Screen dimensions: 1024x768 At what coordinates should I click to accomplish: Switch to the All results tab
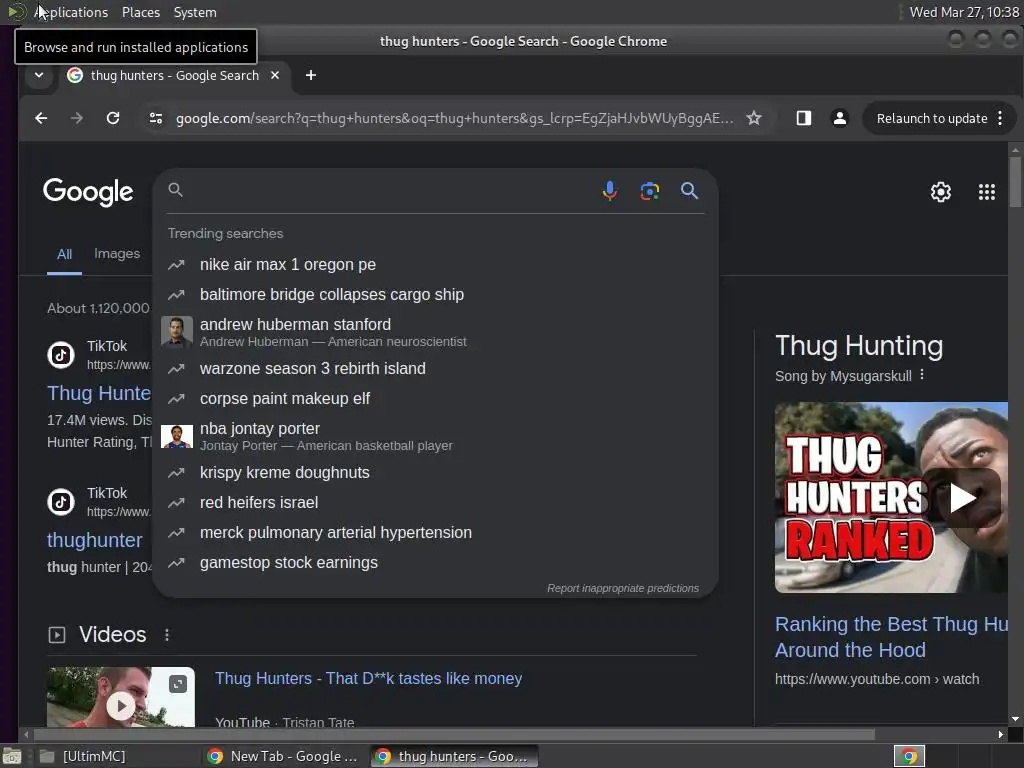click(64, 255)
